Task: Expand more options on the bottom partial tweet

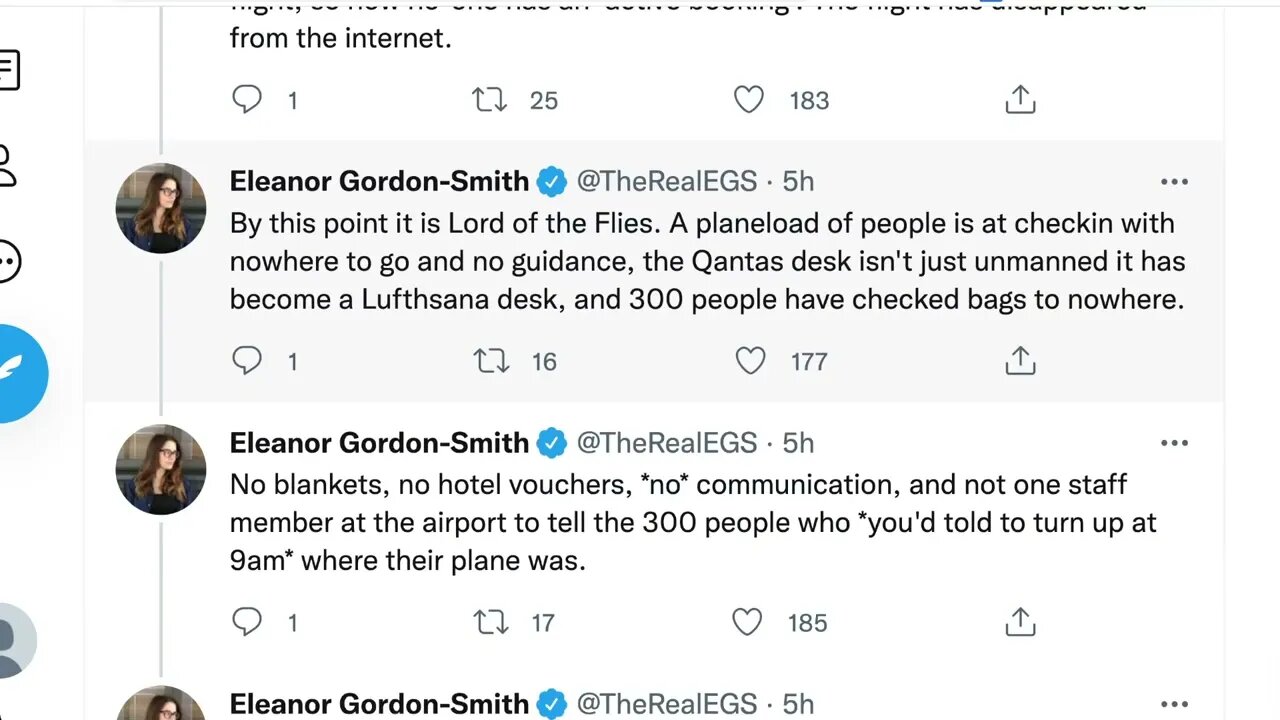Action: [x=1174, y=705]
